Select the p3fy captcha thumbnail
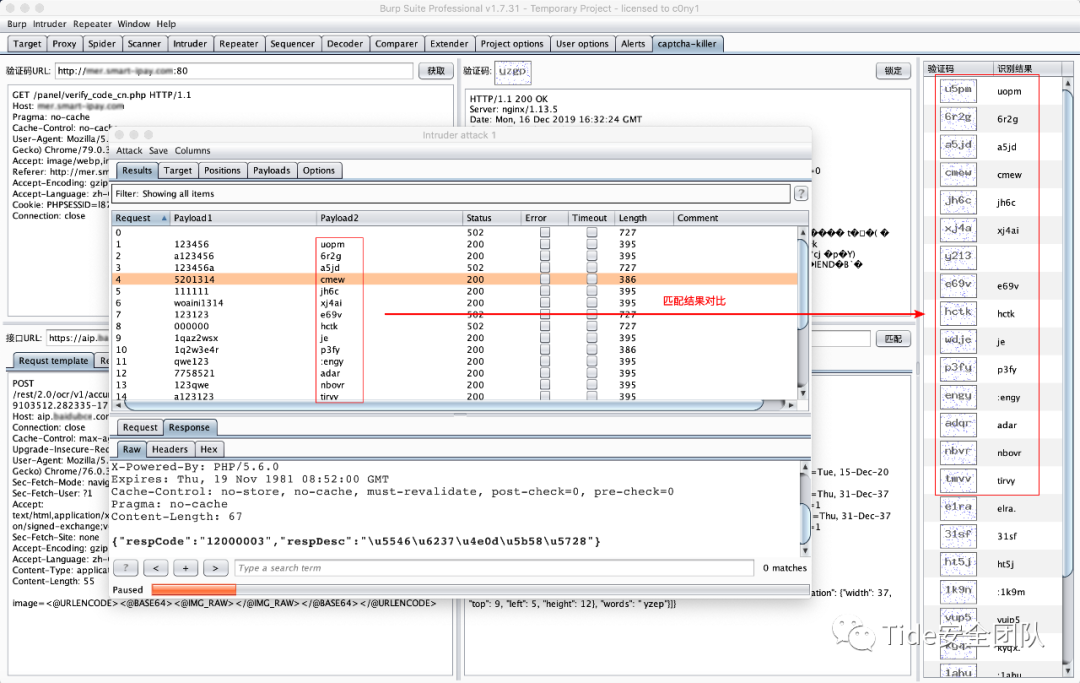 [958, 368]
